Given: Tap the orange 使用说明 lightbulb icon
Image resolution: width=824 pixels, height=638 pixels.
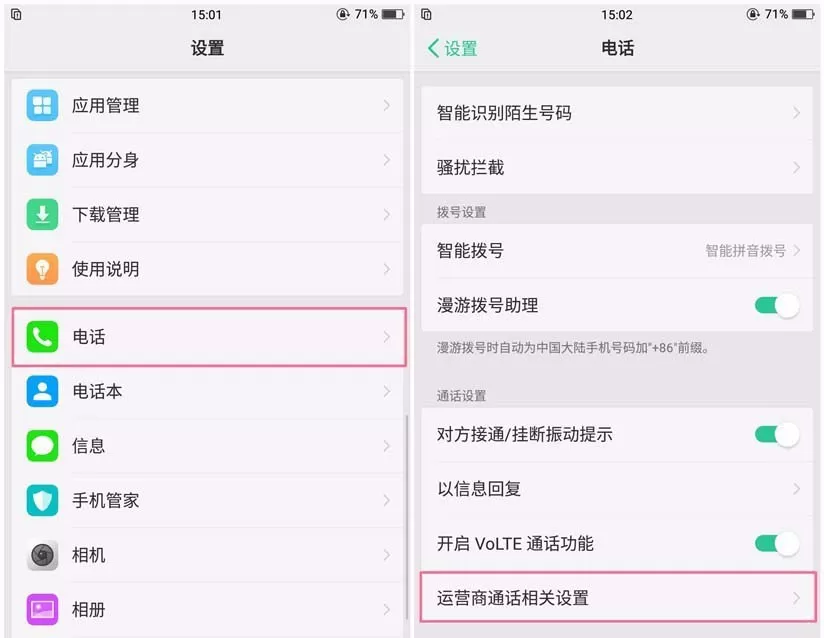Looking at the screenshot, I should (42, 269).
